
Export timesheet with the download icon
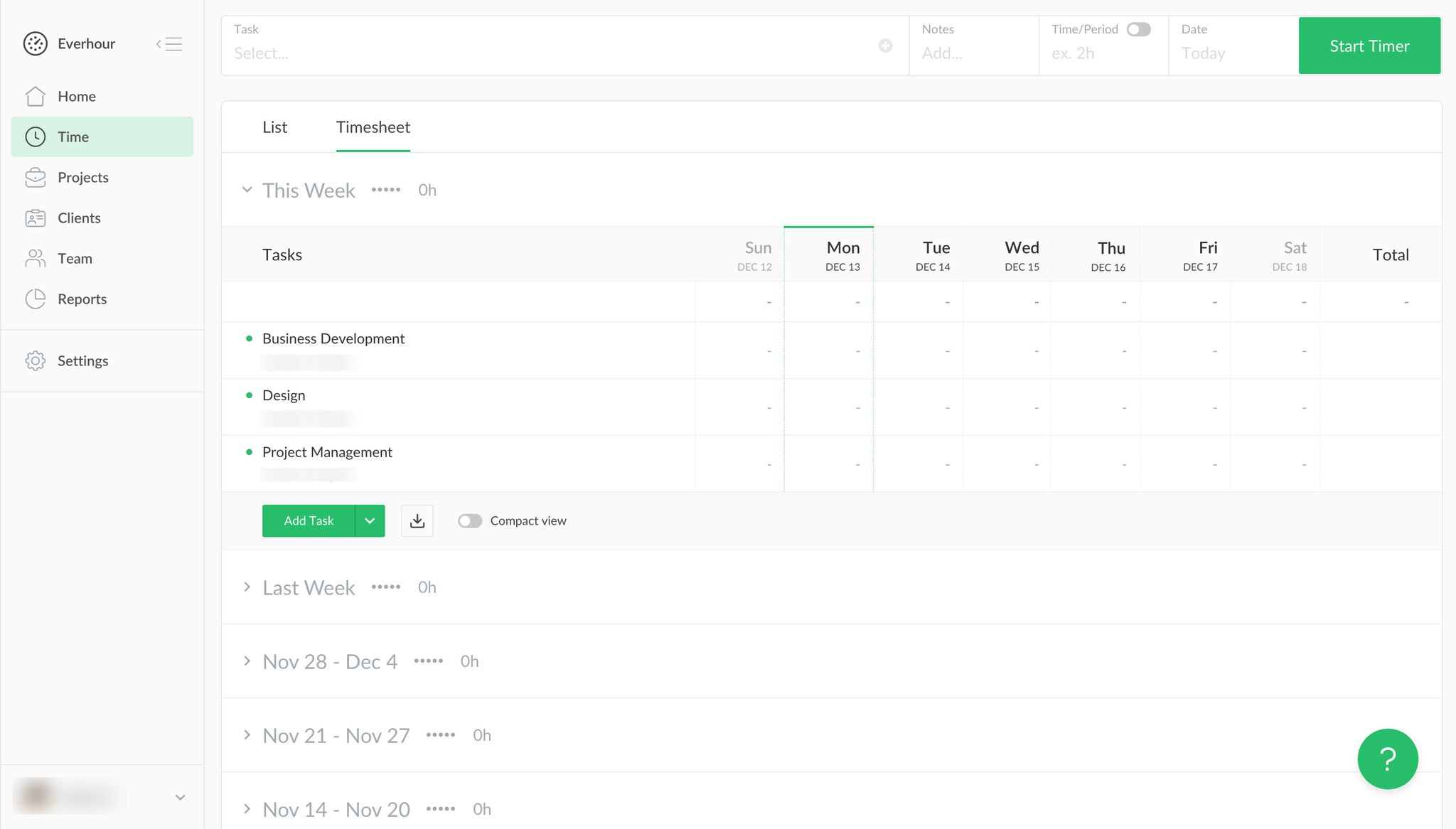pyautogui.click(x=417, y=520)
